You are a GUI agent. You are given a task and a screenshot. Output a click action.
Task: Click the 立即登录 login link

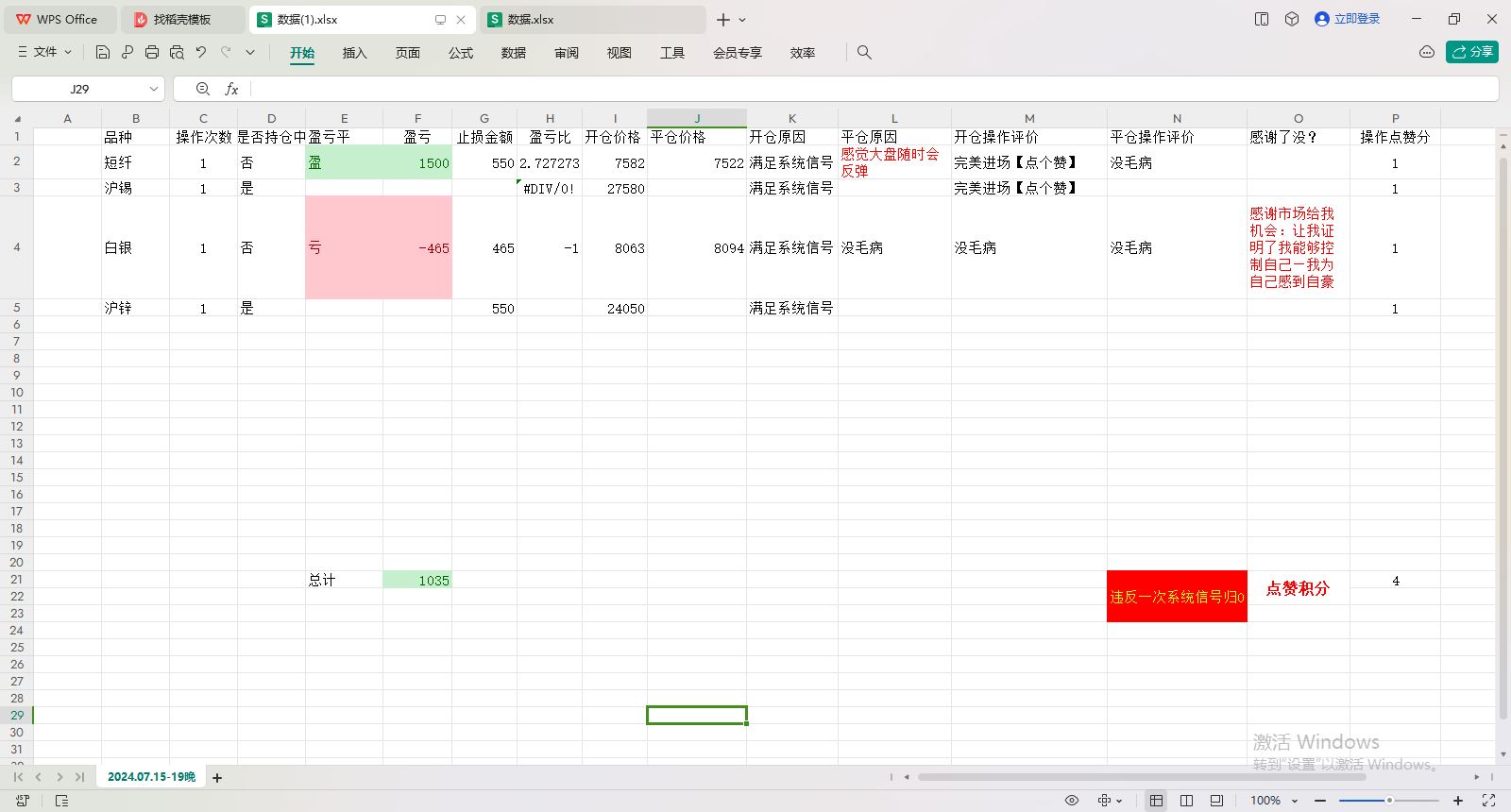pos(1348,19)
